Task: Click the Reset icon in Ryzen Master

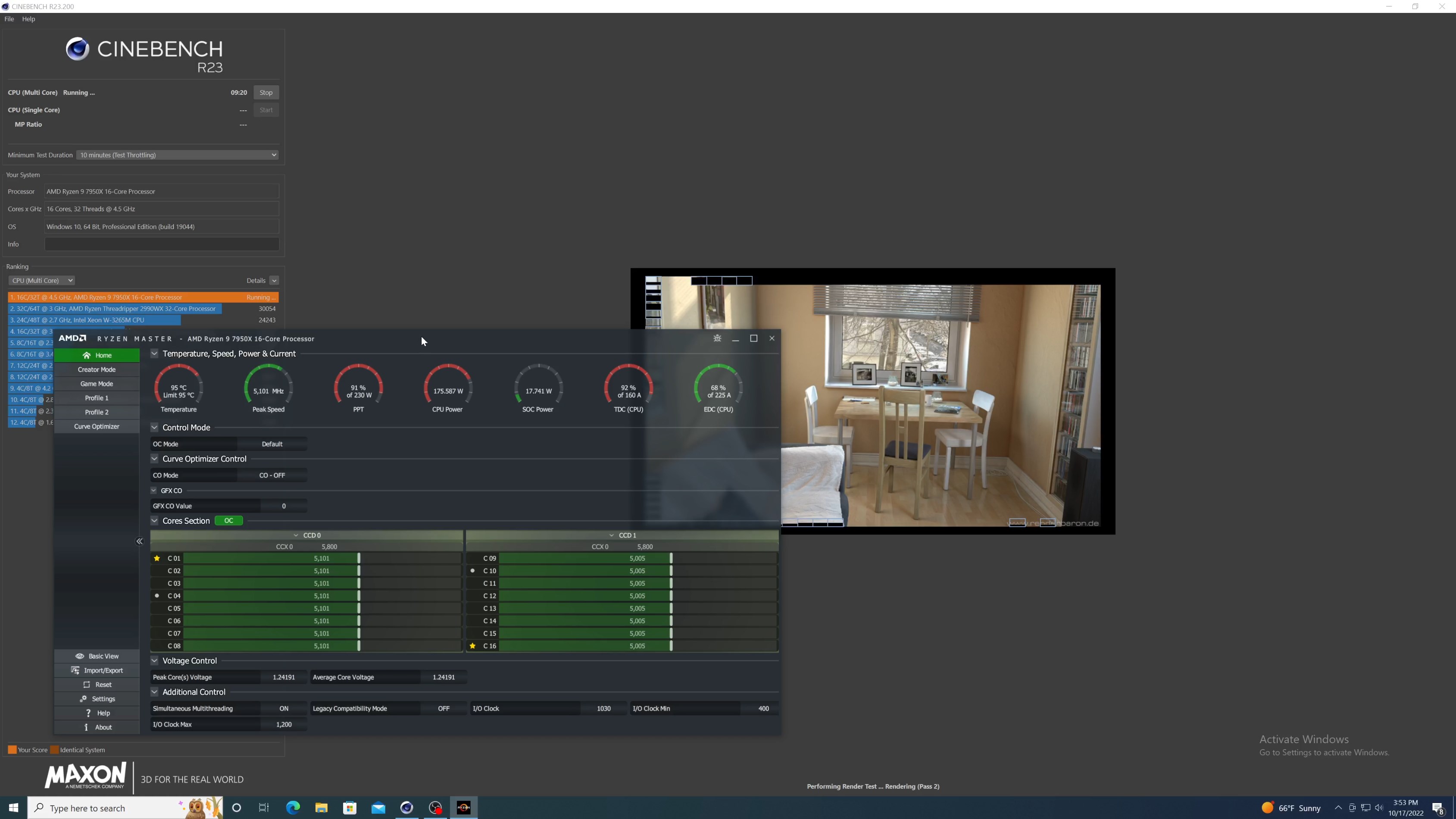Action: pyautogui.click(x=87, y=685)
